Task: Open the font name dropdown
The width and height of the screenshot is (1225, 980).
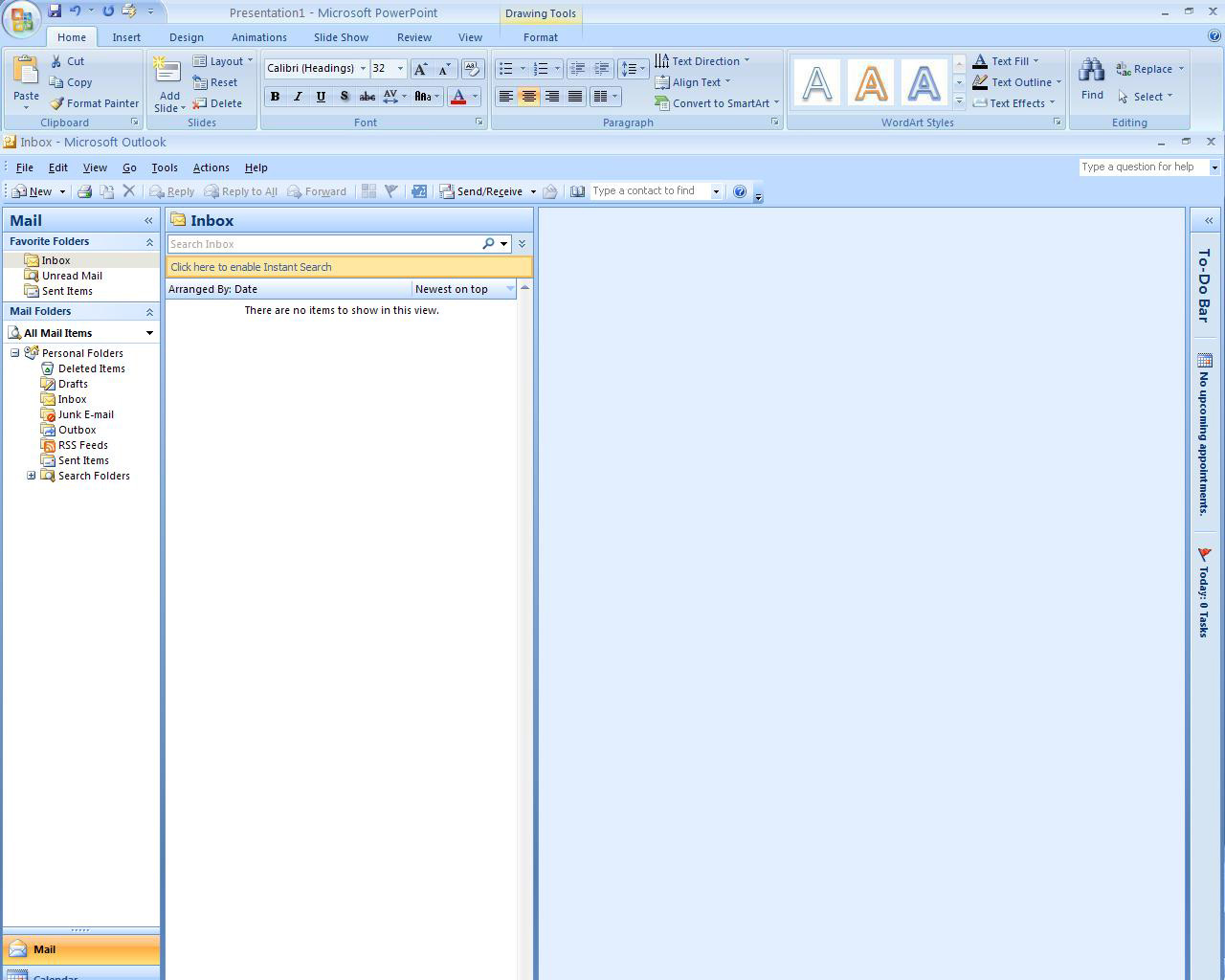Action: [x=363, y=69]
